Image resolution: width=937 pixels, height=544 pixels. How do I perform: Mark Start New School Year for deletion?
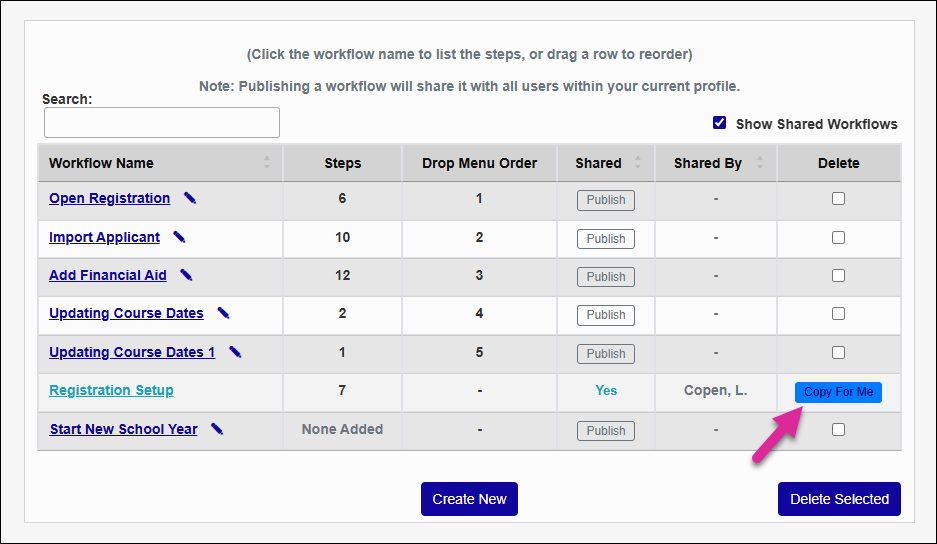838,429
